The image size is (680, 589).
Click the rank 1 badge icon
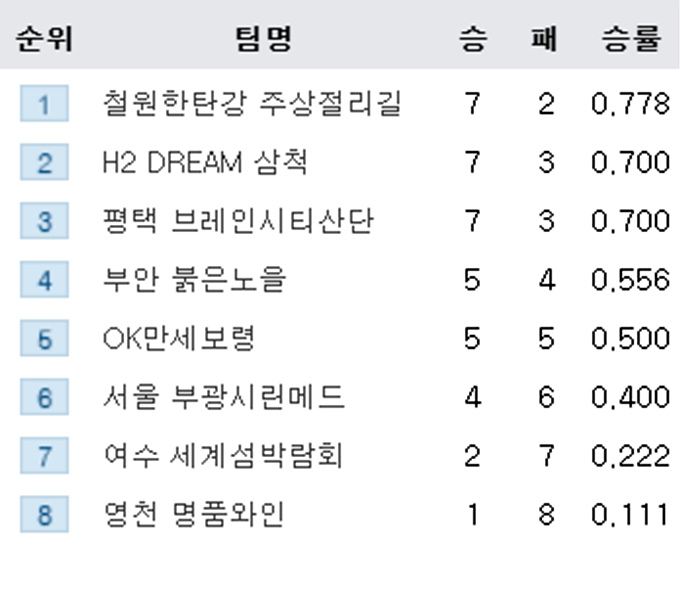(x=44, y=103)
